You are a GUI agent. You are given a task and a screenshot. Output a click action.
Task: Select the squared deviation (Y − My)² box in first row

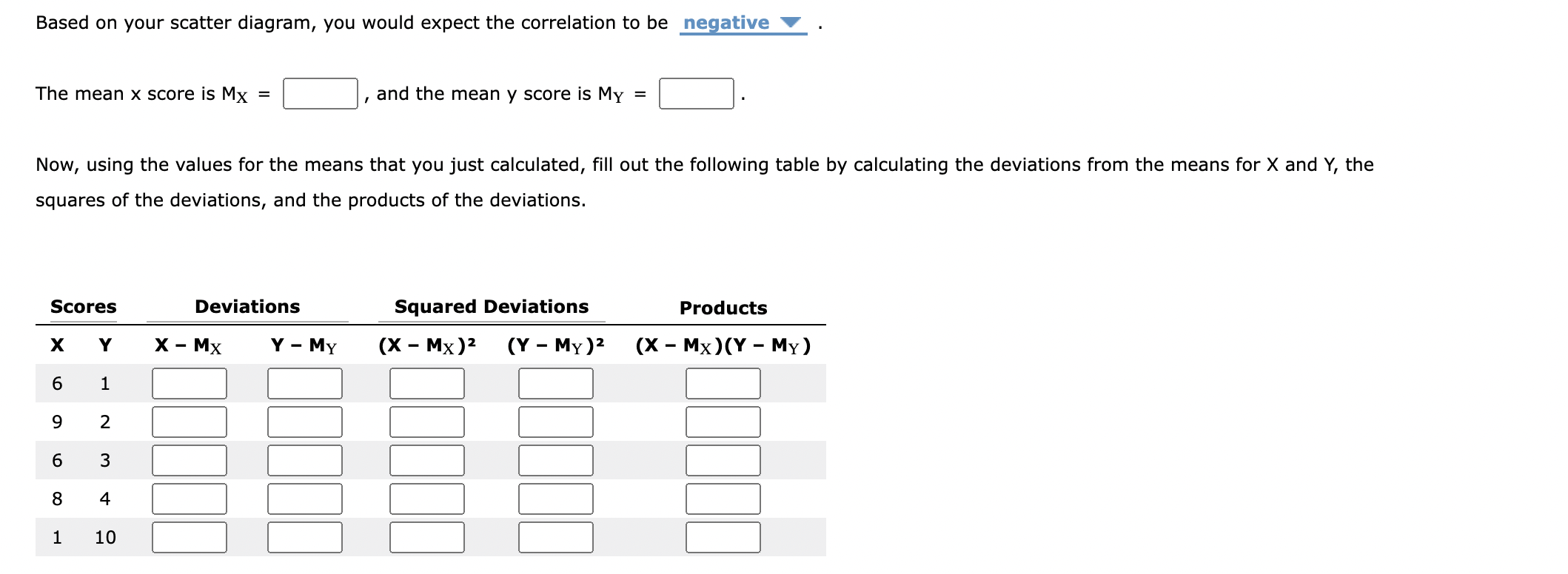[557, 383]
